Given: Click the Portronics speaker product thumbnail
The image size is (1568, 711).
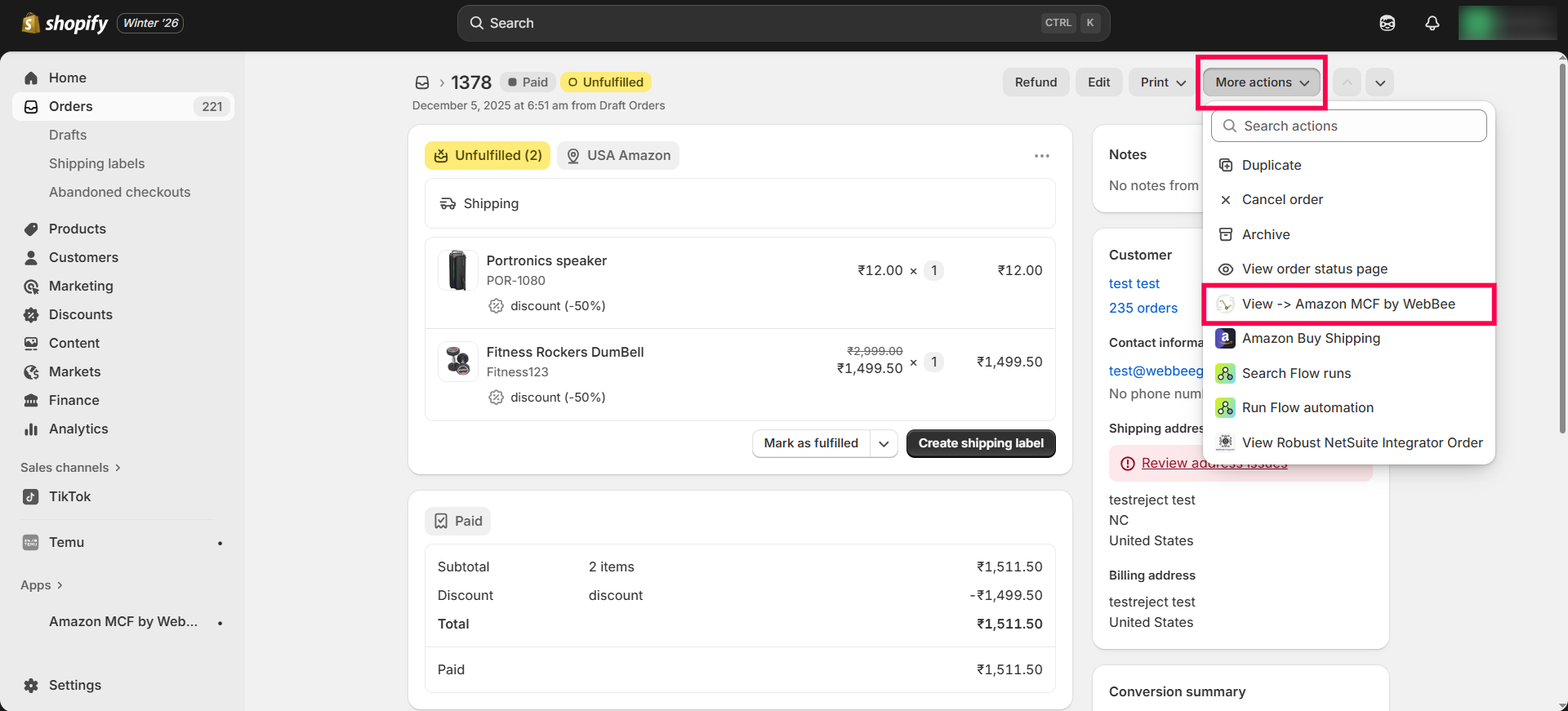Looking at the screenshot, I should pyautogui.click(x=458, y=270).
